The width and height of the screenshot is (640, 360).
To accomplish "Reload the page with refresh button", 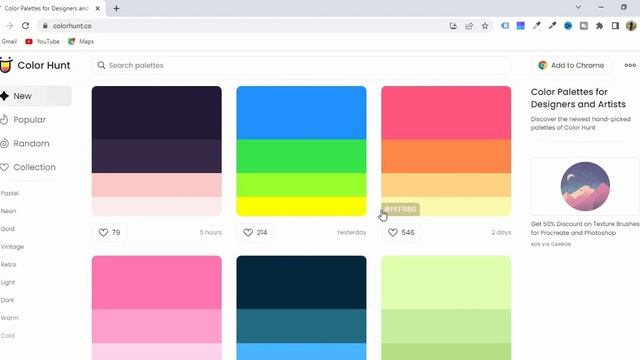I will (25, 26).
